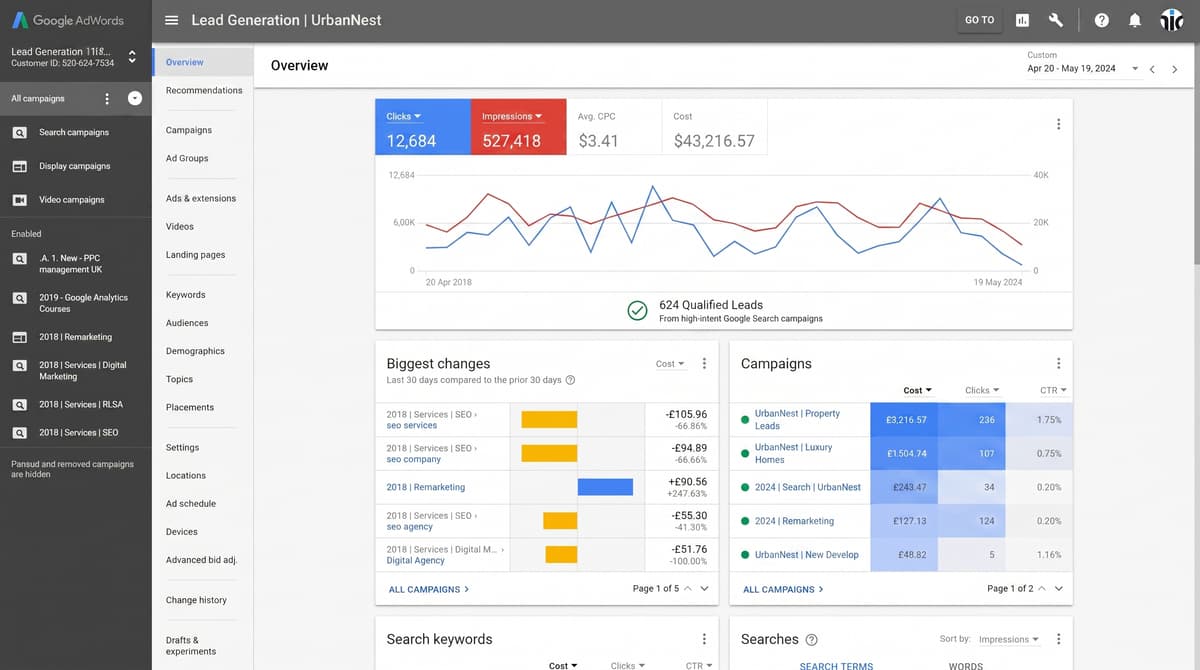
Task: Open Campaigns card Clicks column dropdown
Action: (x=981, y=390)
